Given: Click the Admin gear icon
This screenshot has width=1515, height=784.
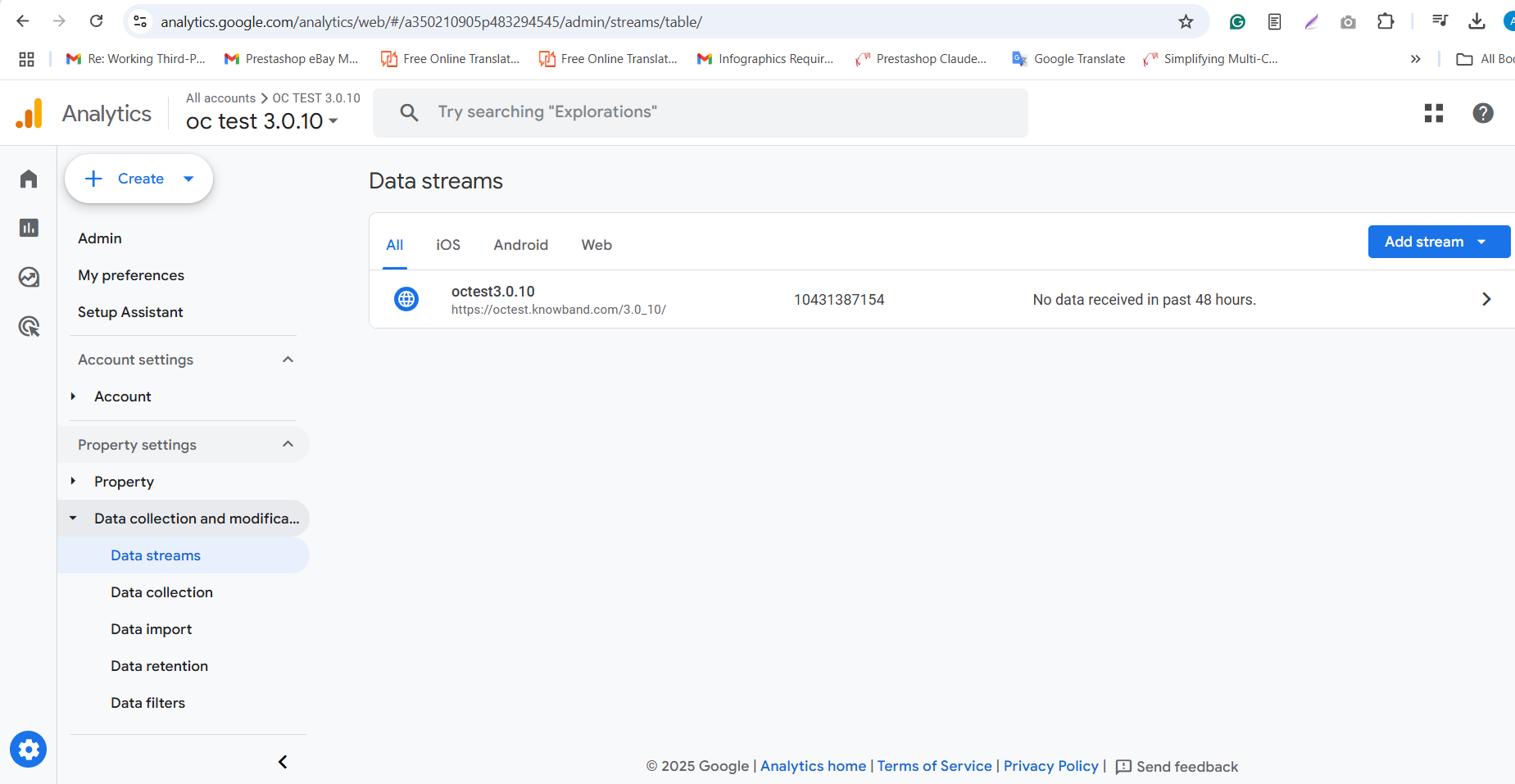Looking at the screenshot, I should 29,749.
